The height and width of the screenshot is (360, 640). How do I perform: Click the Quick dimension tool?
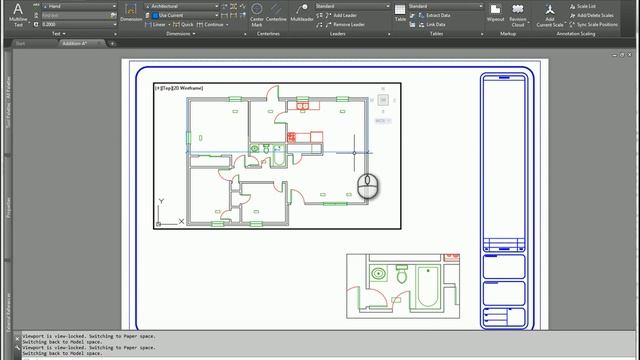[x=183, y=24]
